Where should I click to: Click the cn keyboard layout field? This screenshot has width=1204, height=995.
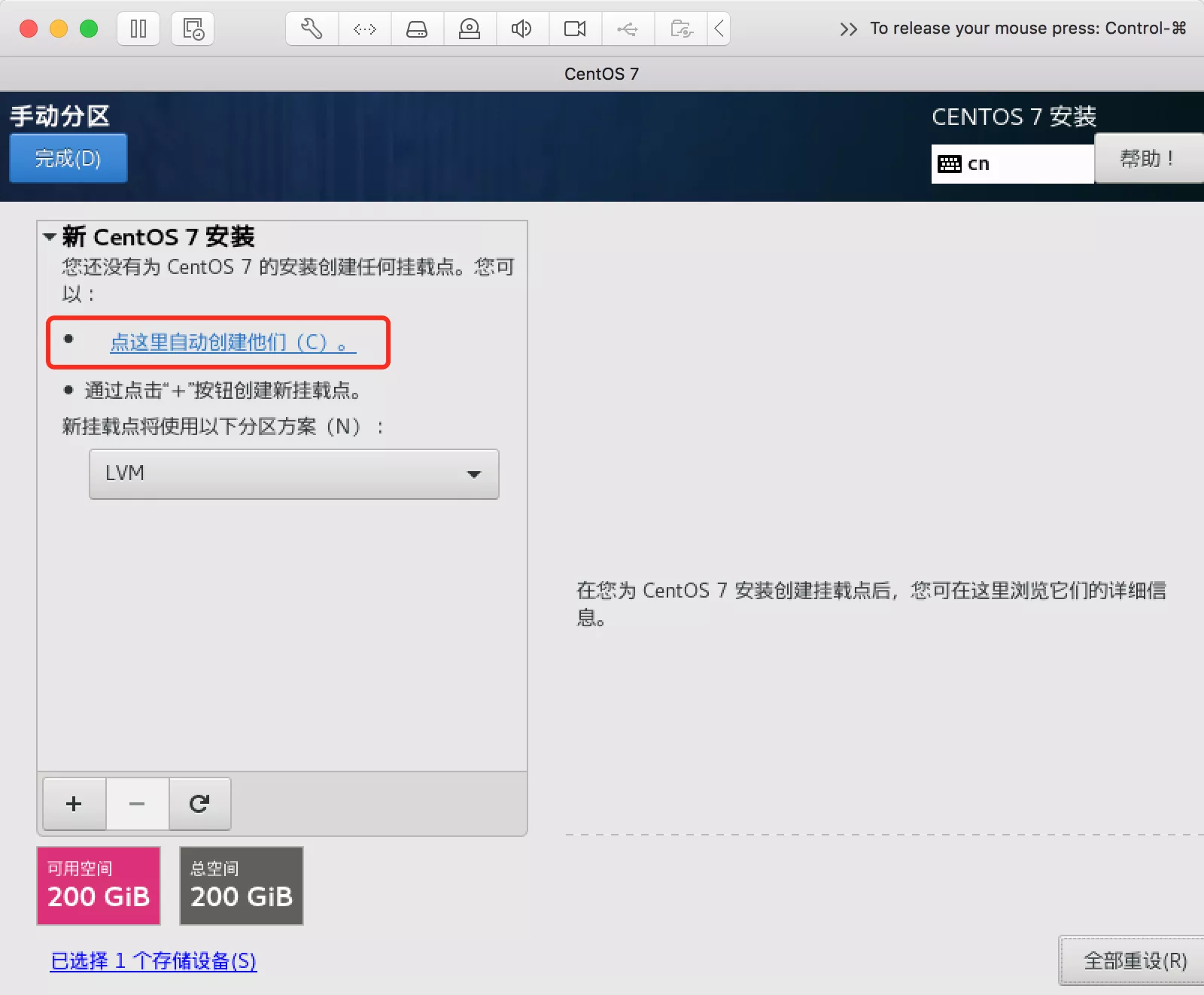pos(1013,164)
